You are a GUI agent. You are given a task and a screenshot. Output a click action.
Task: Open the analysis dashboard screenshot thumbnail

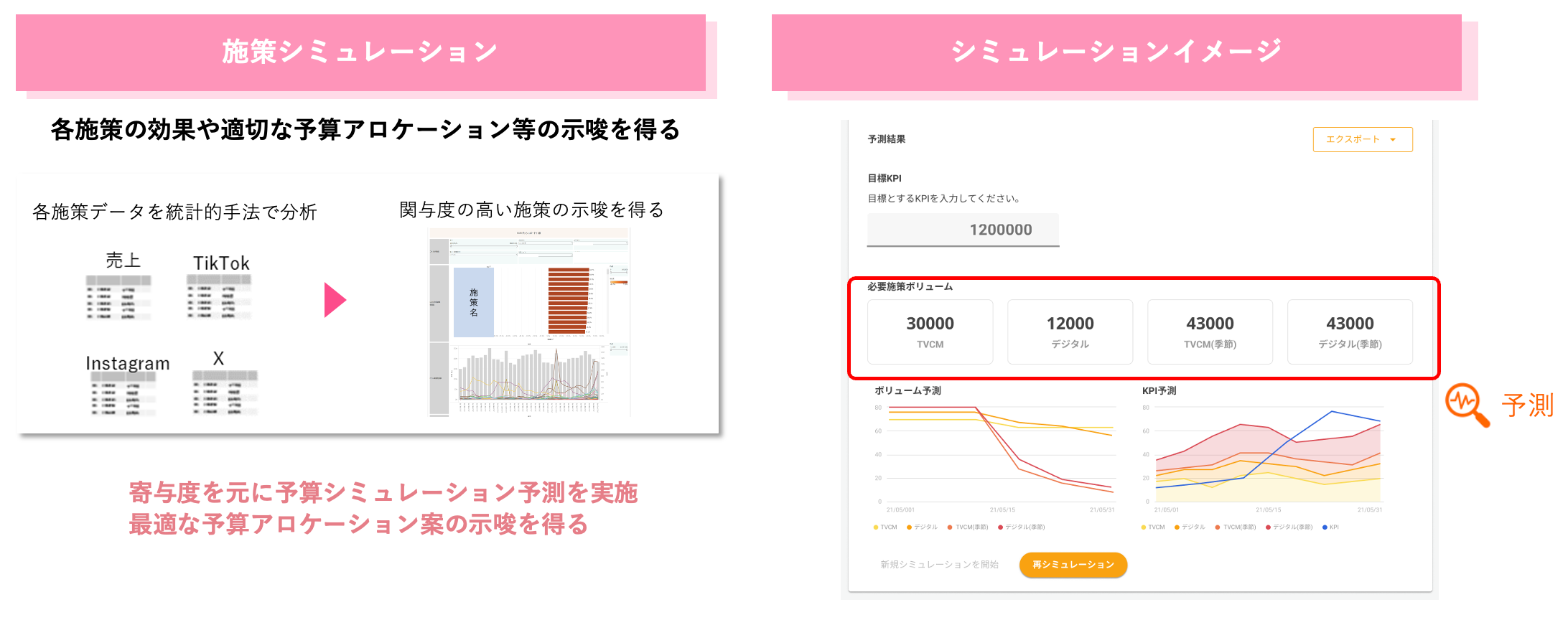529,322
